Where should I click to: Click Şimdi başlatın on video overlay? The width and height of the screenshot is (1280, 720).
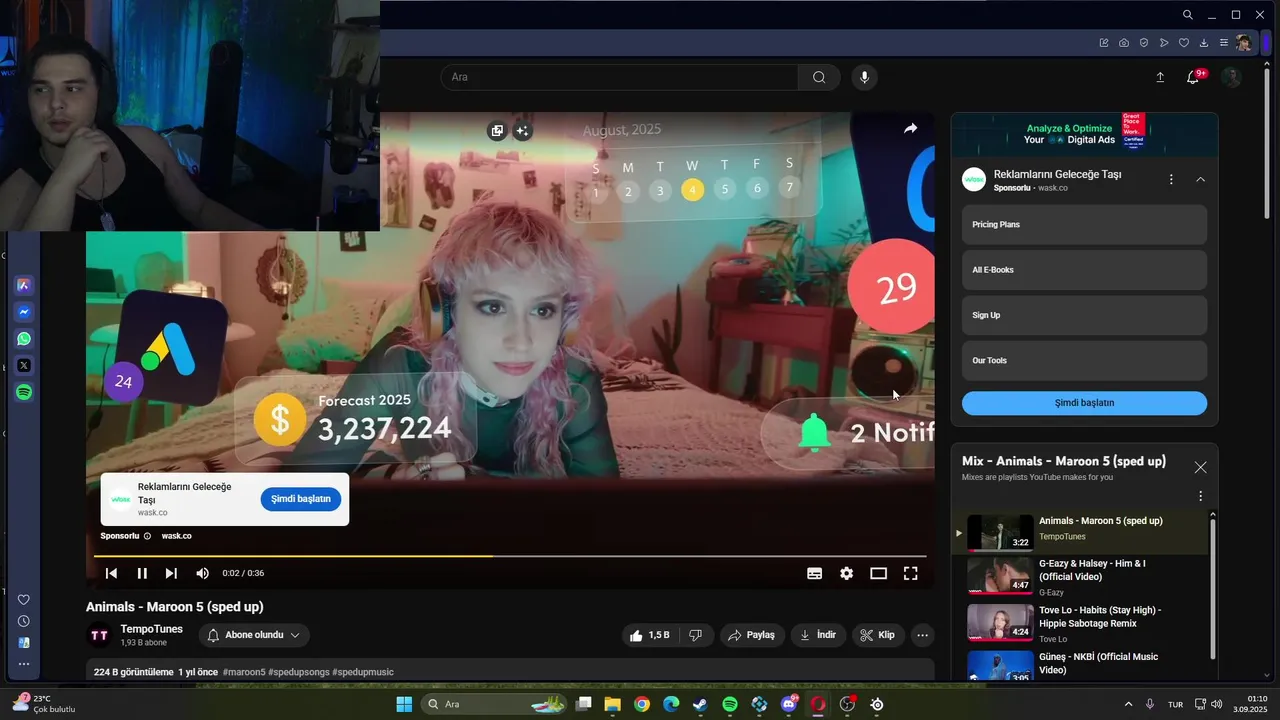(x=301, y=498)
